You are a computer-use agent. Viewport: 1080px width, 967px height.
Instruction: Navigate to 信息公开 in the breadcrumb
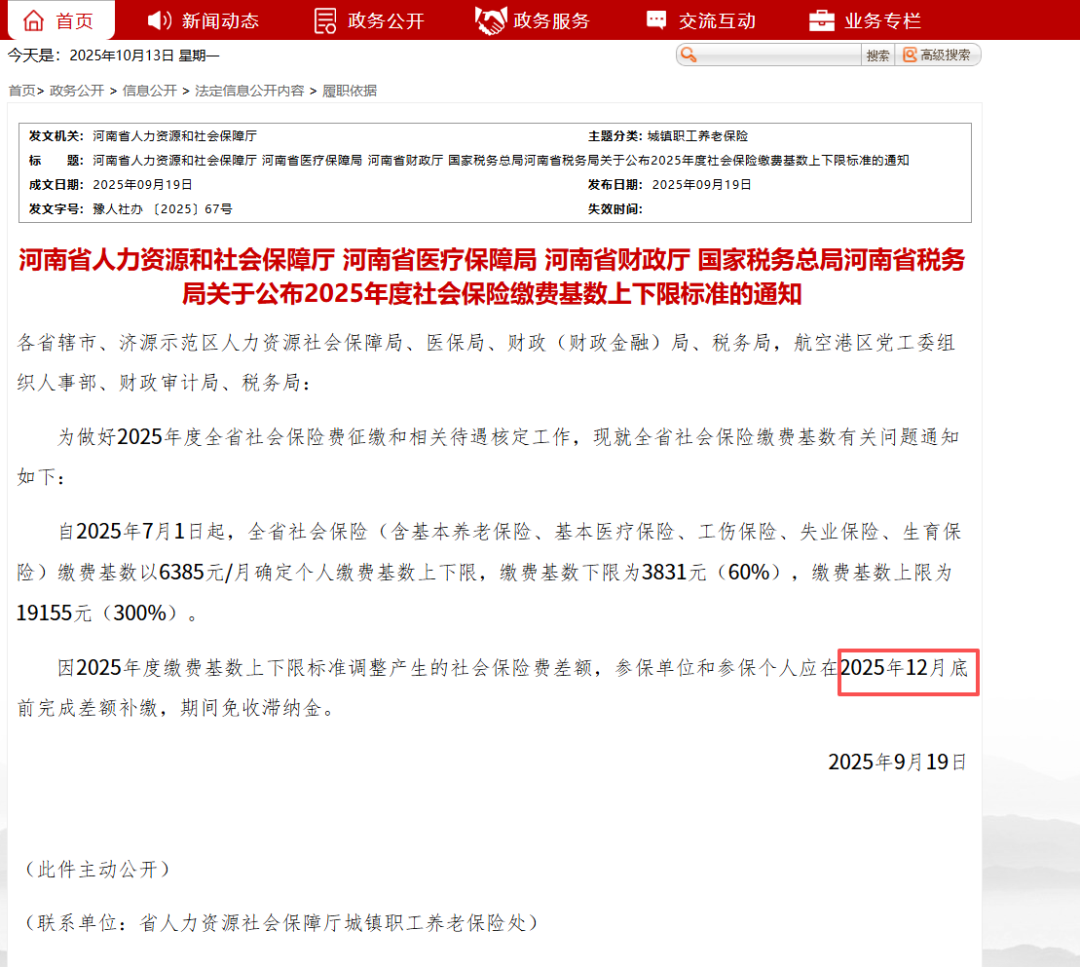[x=150, y=91]
